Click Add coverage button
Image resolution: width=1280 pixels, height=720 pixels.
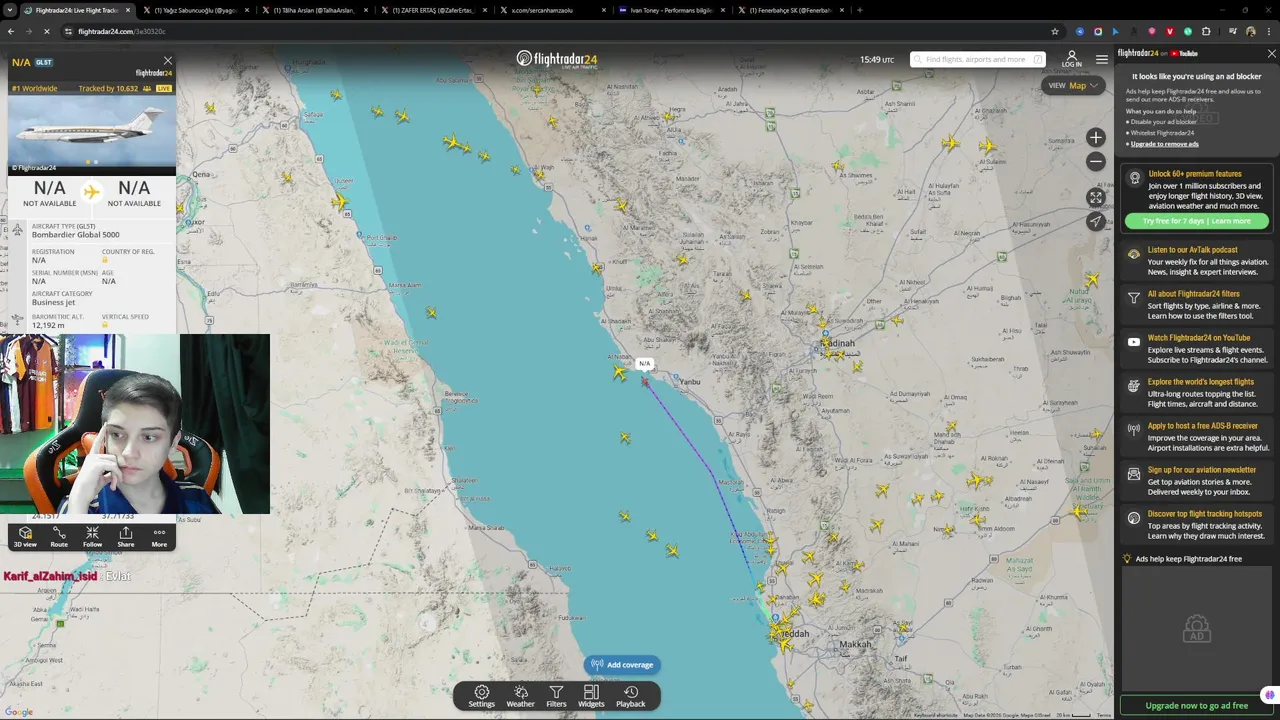(622, 665)
